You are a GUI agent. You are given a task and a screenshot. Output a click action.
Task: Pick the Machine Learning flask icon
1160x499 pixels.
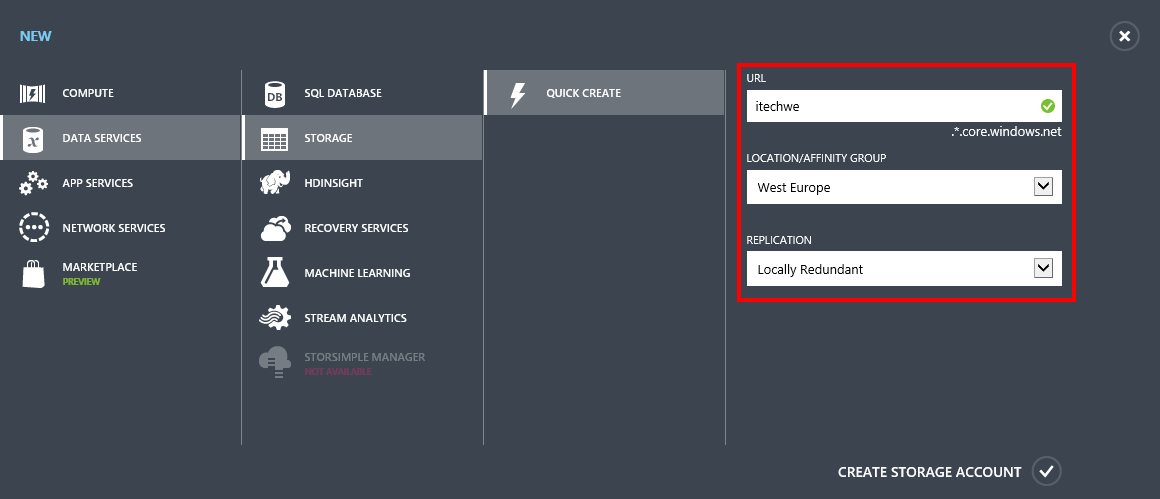(x=274, y=272)
